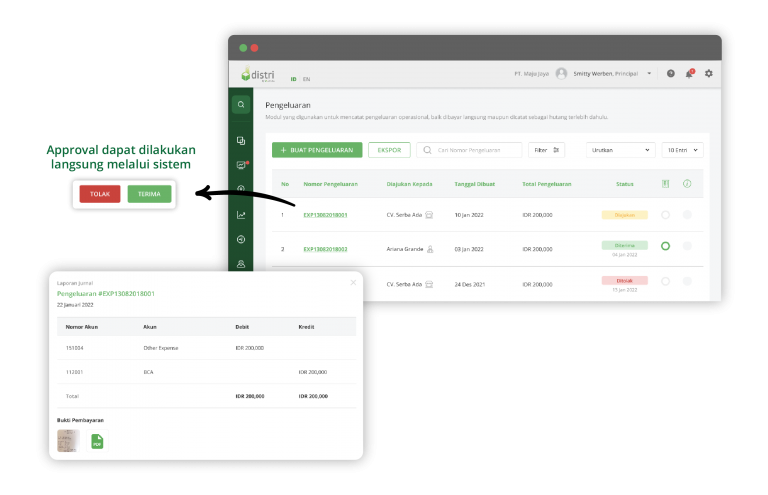Select the radio circle for row EXP13082018001
The height and width of the screenshot is (495, 768).
click(x=666, y=215)
